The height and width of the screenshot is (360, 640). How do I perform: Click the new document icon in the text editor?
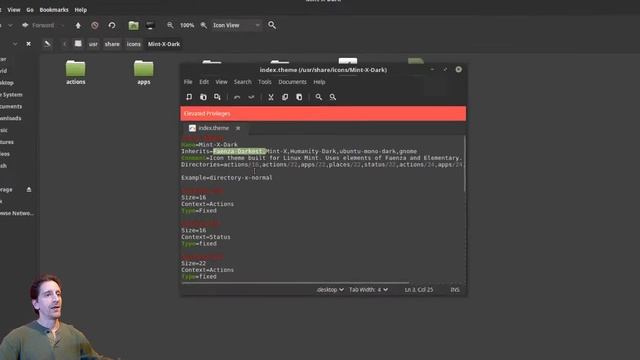pos(189,97)
